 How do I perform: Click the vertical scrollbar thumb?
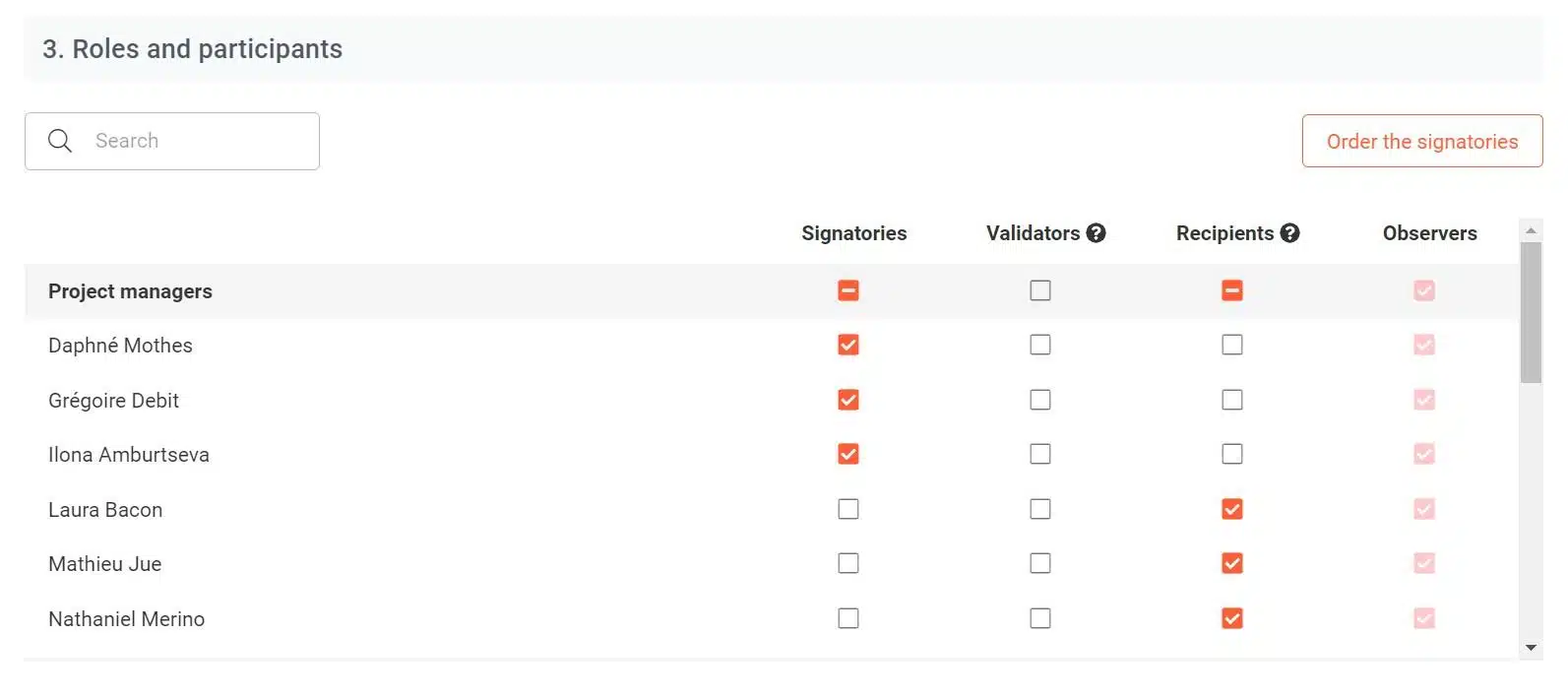1531,312
